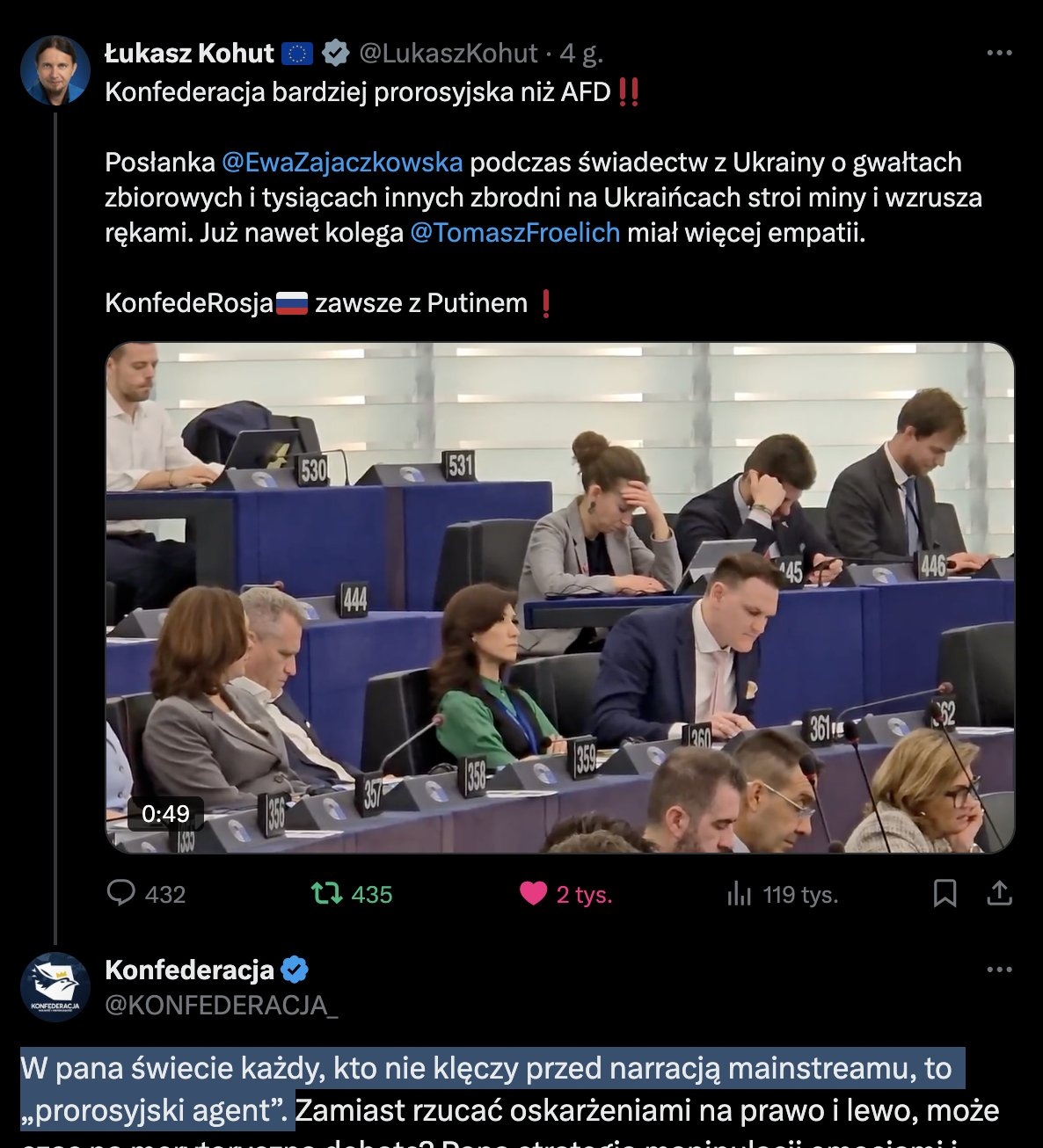Click the blue verified badge beside Konfederacja
Image resolution: width=1043 pixels, height=1148 pixels.
295,970
